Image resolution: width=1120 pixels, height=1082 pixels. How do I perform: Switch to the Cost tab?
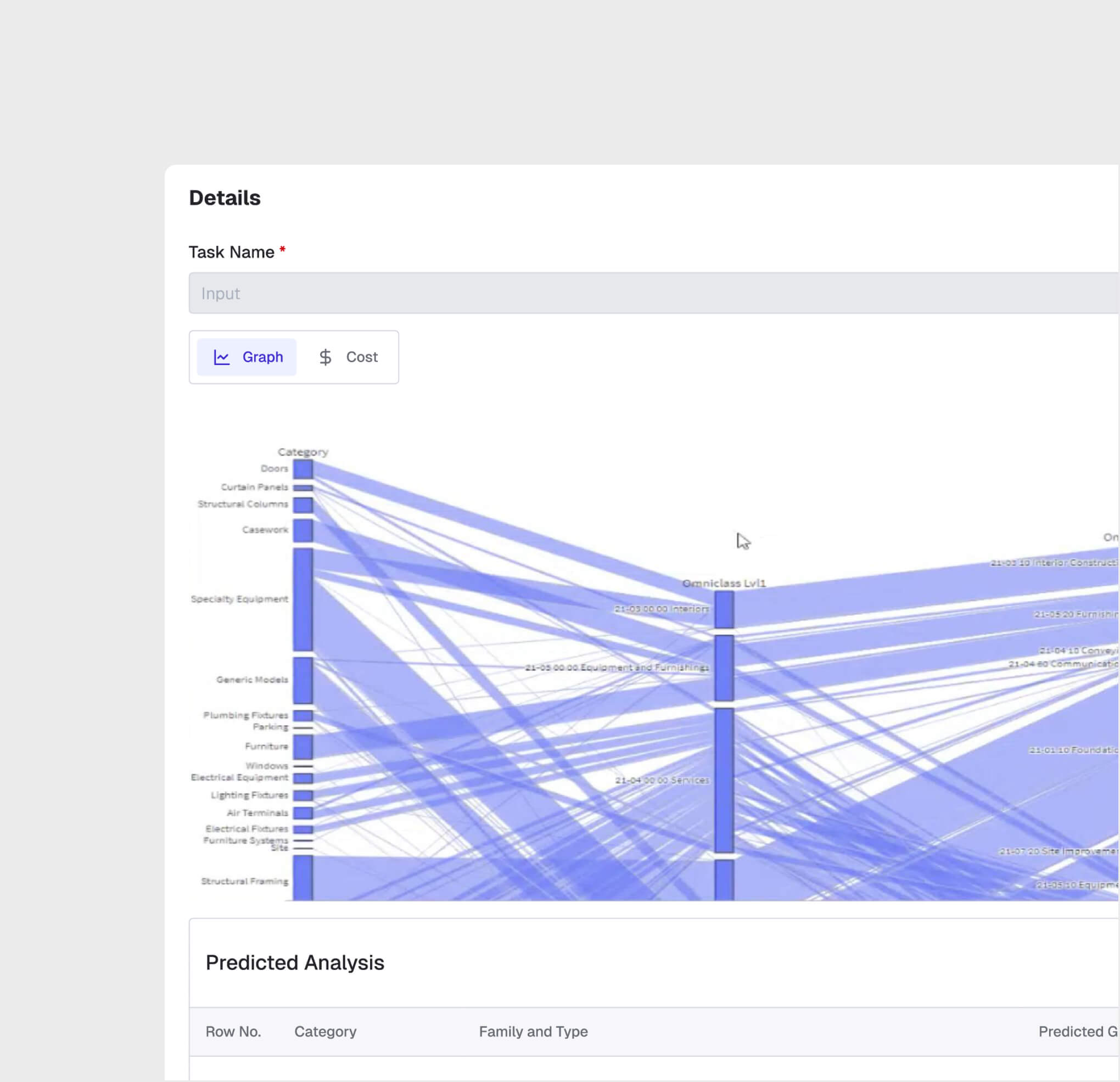pos(348,356)
